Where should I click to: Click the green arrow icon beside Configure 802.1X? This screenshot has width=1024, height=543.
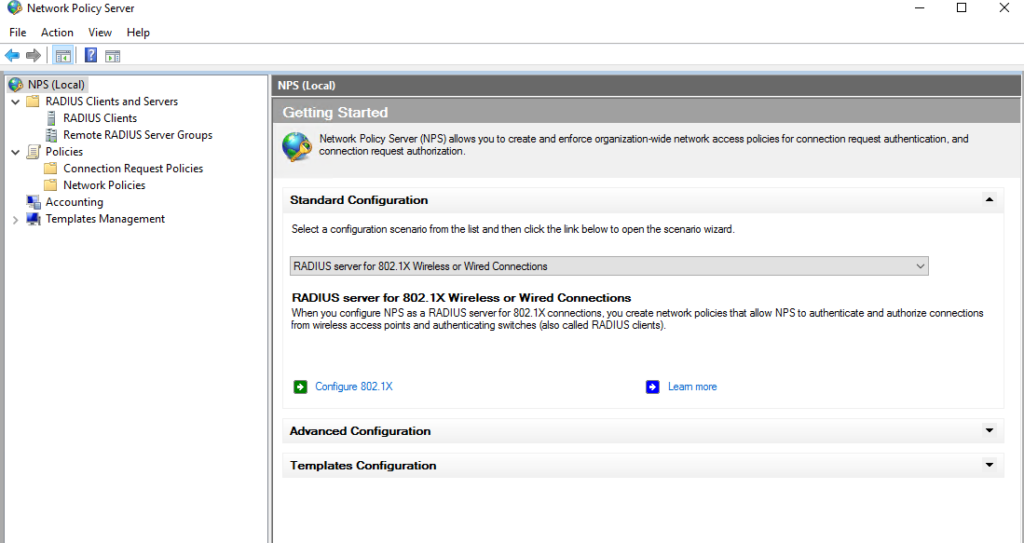click(300, 387)
